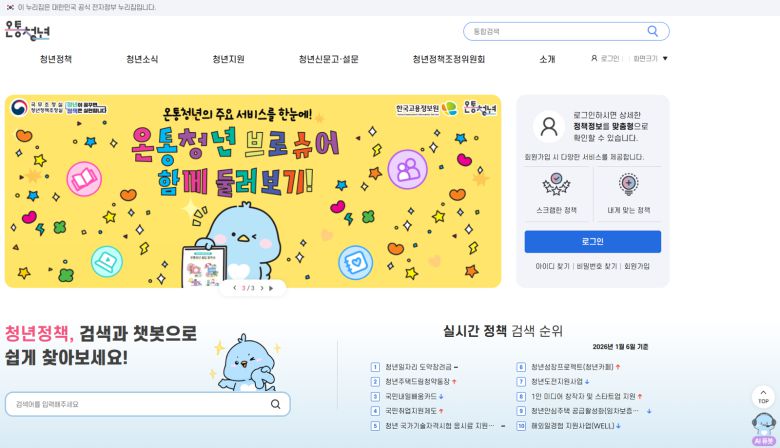Click the user icon beside 로그인
The height and width of the screenshot is (448, 780).
coord(594,58)
